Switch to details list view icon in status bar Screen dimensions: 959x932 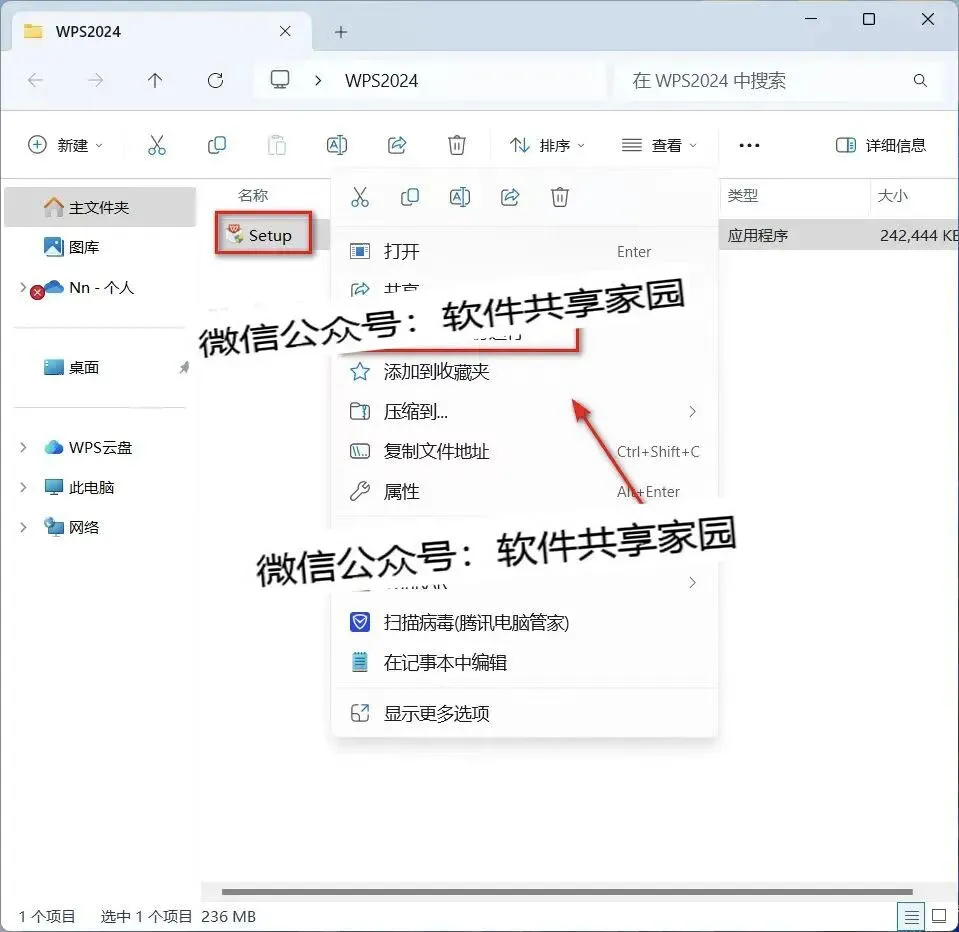tap(911, 917)
